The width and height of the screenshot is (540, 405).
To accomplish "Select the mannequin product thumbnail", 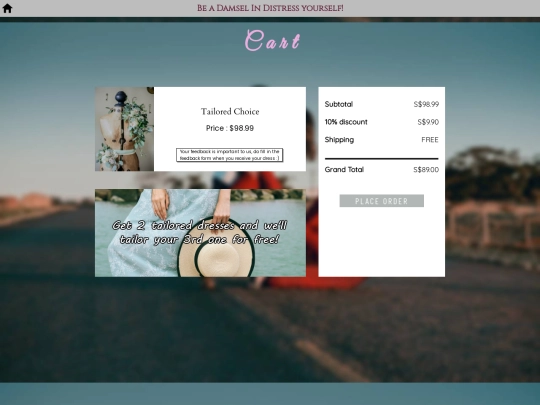I will coord(124,129).
